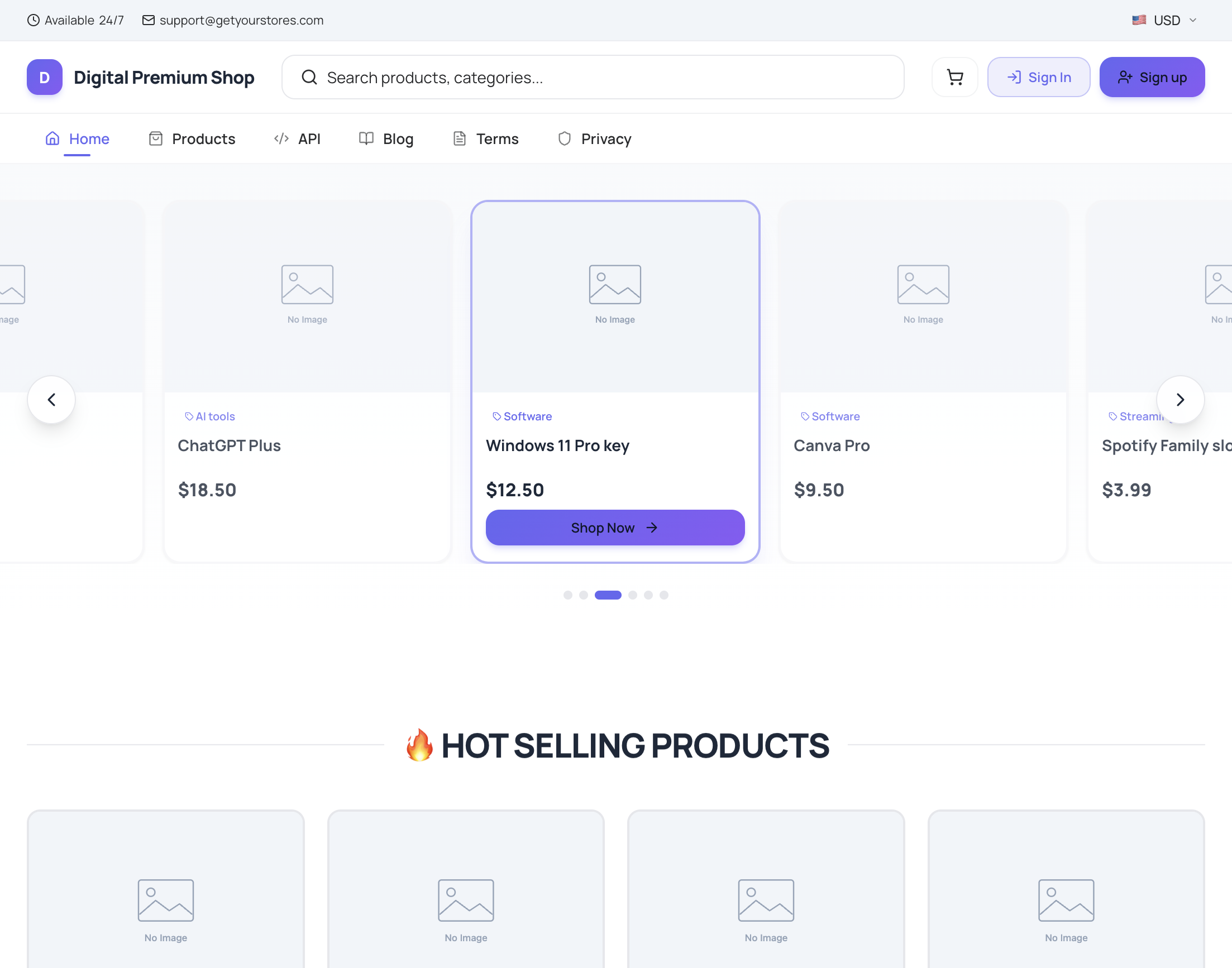Select the active third carousel indicator
1232x968 pixels.
click(608, 595)
